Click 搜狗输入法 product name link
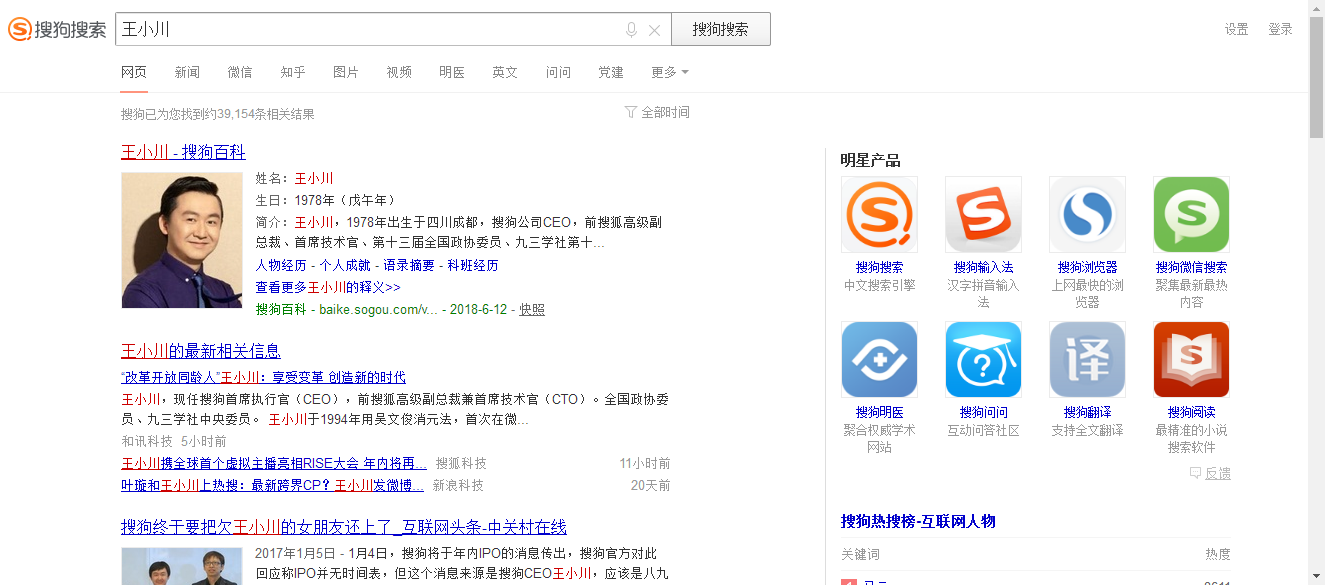Image resolution: width=1325 pixels, height=585 pixels. click(x=983, y=268)
